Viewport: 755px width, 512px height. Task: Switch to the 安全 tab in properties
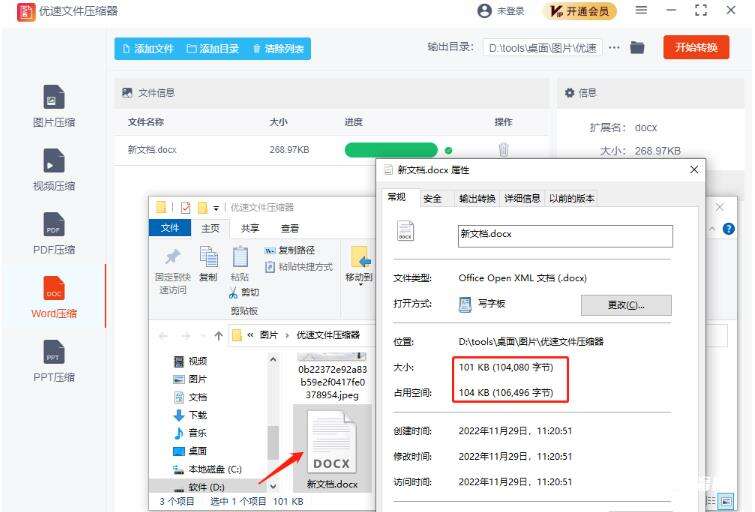432,198
